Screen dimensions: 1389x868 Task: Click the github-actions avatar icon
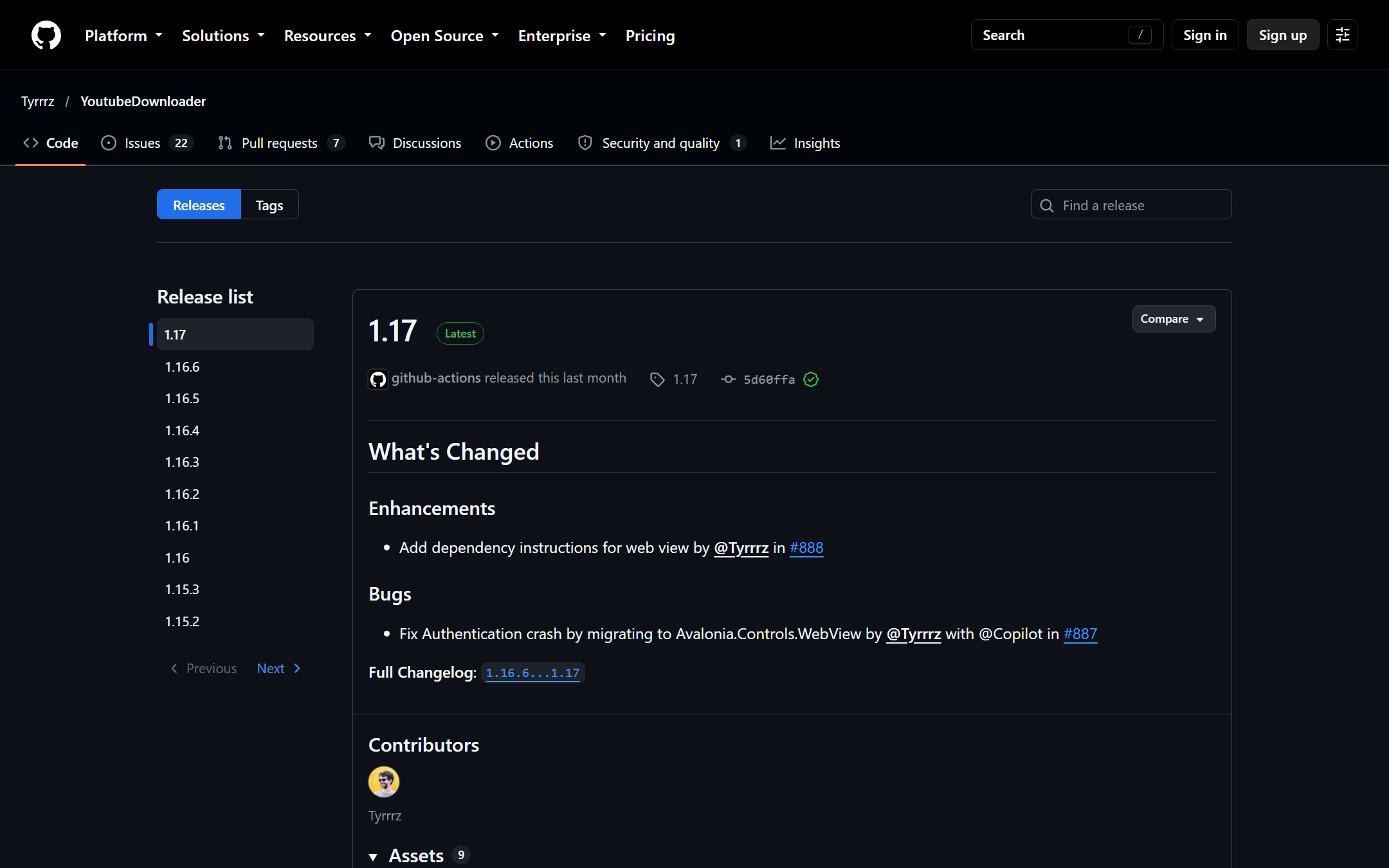coord(378,379)
